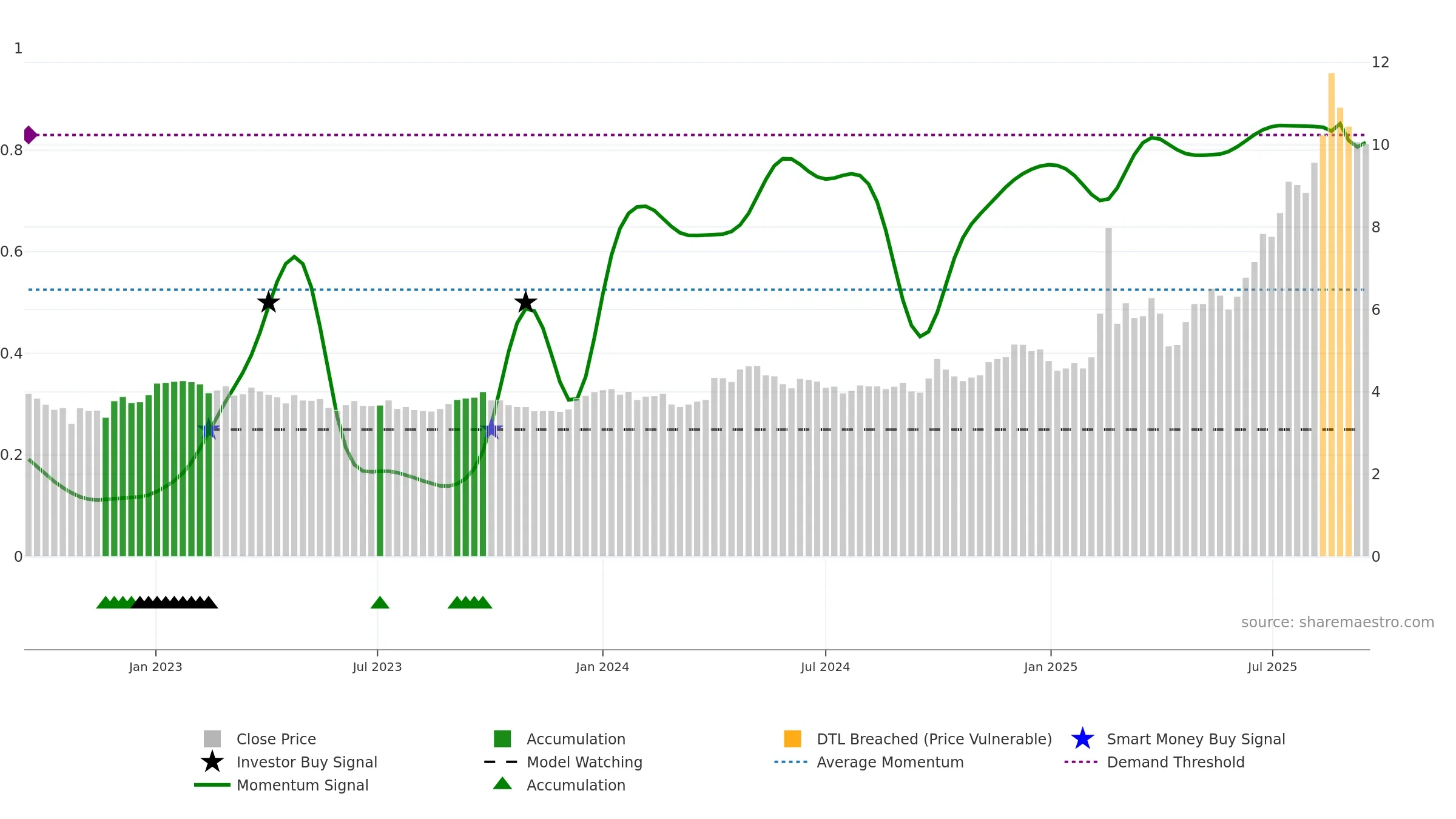Click the Model Watching dashed line legend icon
The image size is (1456, 819).
[501, 762]
